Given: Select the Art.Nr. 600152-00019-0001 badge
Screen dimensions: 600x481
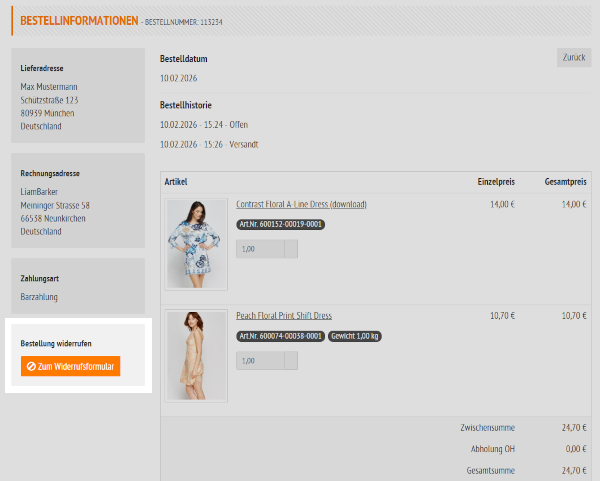Looking at the screenshot, I should pyautogui.click(x=280, y=224).
